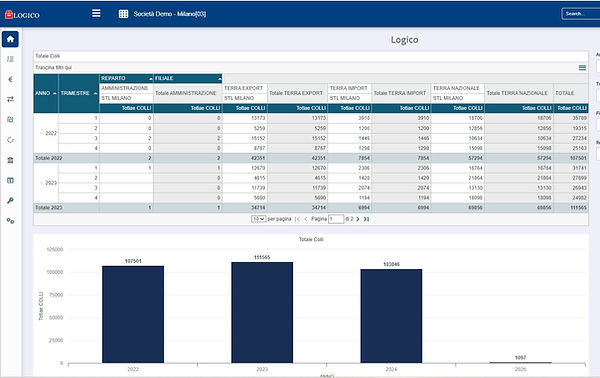The height and width of the screenshot is (378, 600).
Task: Click the Totale Colli chart title
Action: (x=311, y=240)
